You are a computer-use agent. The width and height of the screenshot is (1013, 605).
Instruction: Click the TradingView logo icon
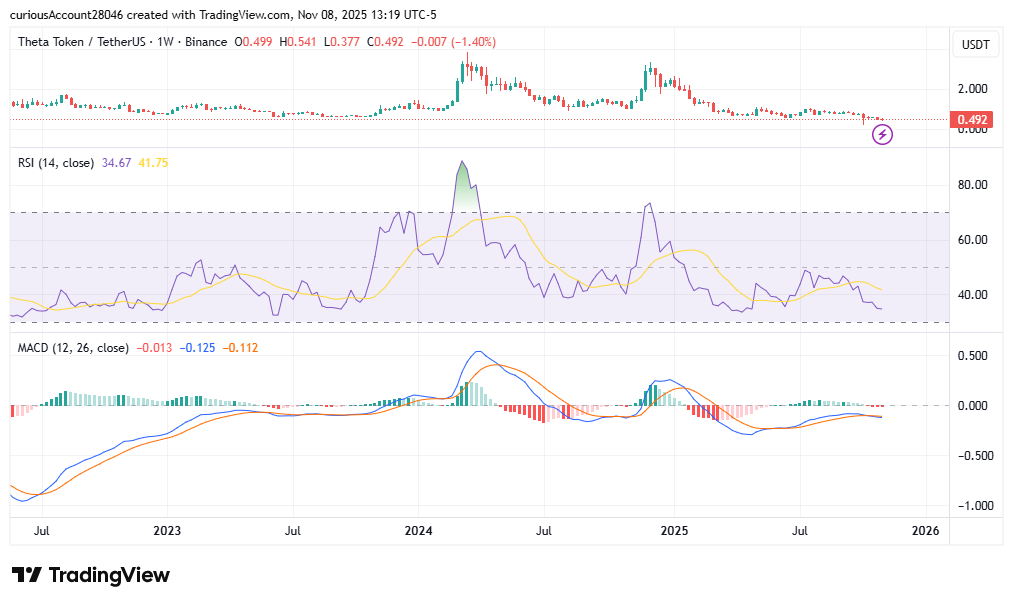click(x=27, y=576)
